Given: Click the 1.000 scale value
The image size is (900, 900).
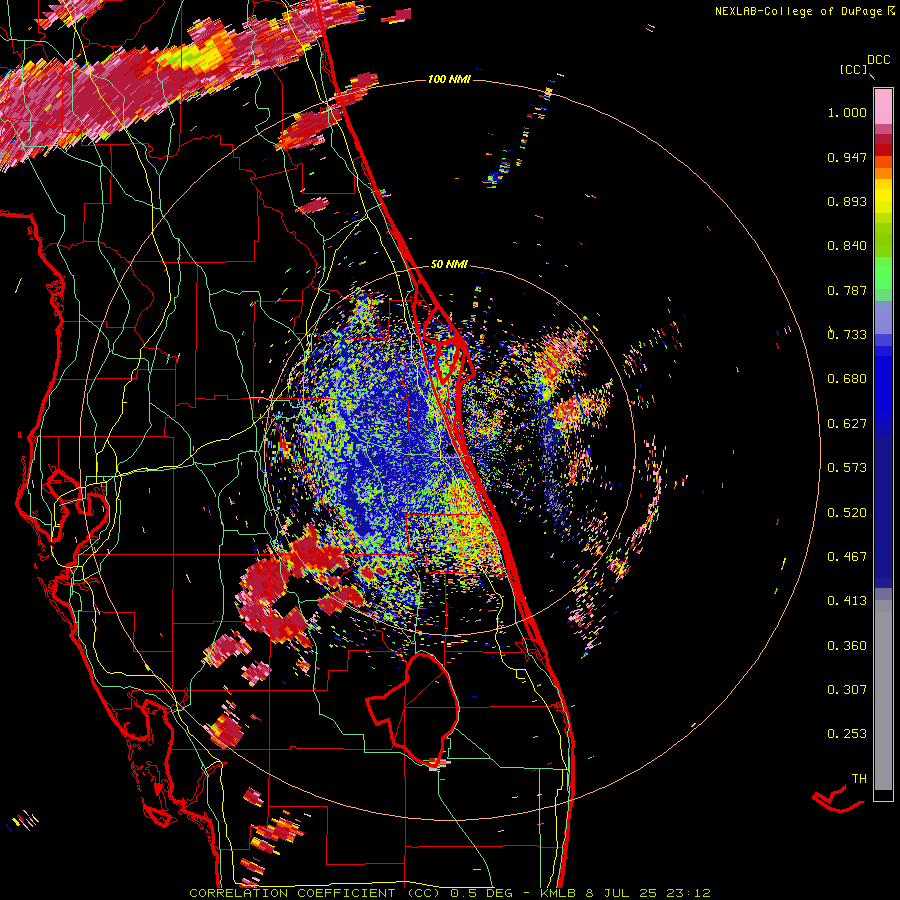Looking at the screenshot, I should (847, 112).
